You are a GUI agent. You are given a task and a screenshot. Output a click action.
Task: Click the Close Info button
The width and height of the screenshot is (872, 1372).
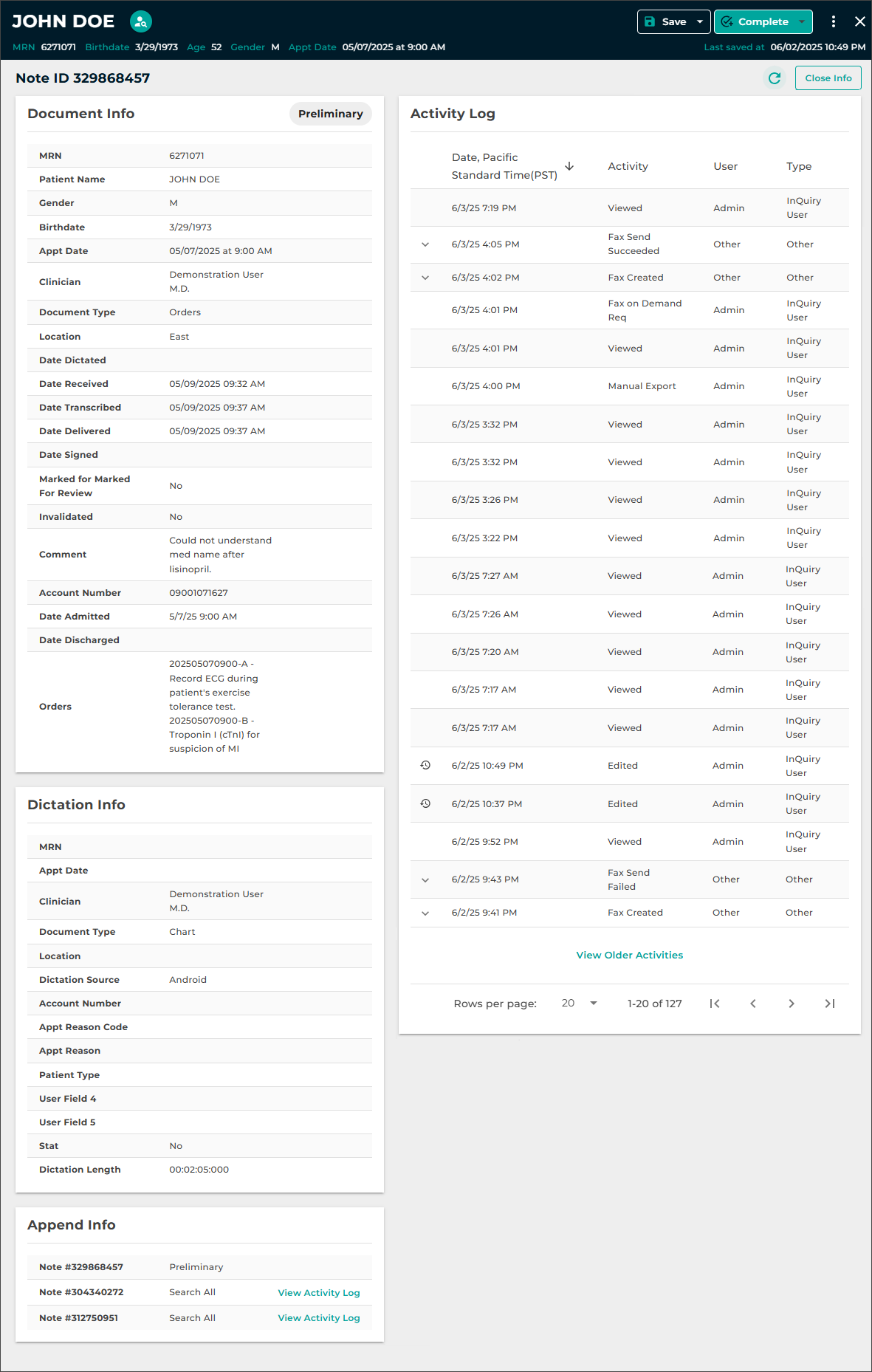coord(828,78)
